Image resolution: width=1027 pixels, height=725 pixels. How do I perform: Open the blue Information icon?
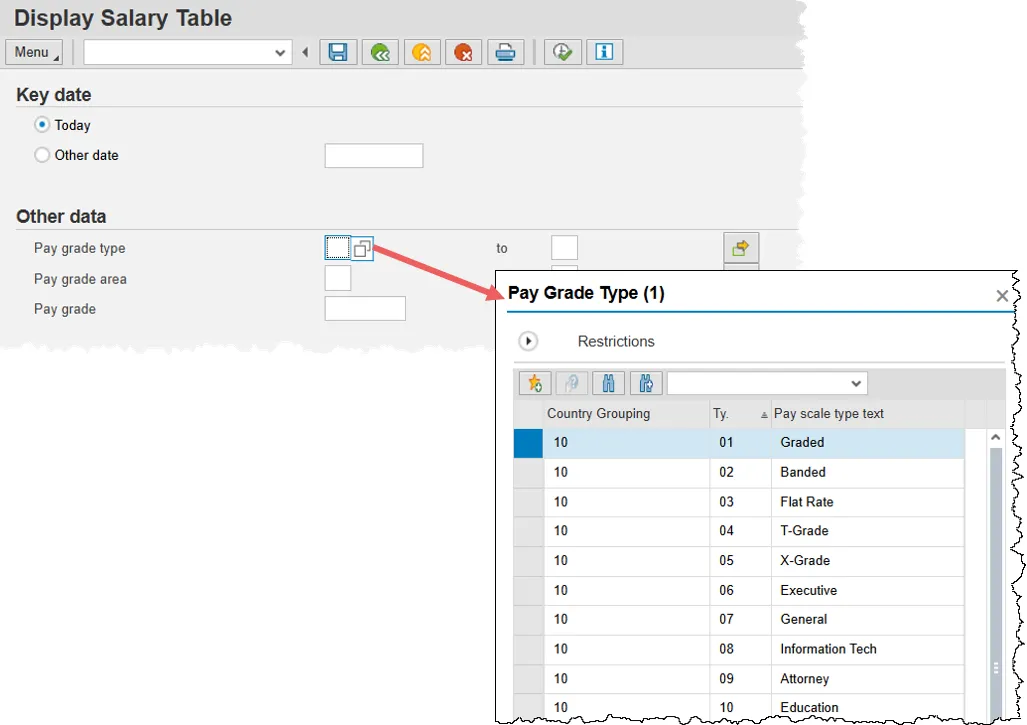pyautogui.click(x=604, y=52)
